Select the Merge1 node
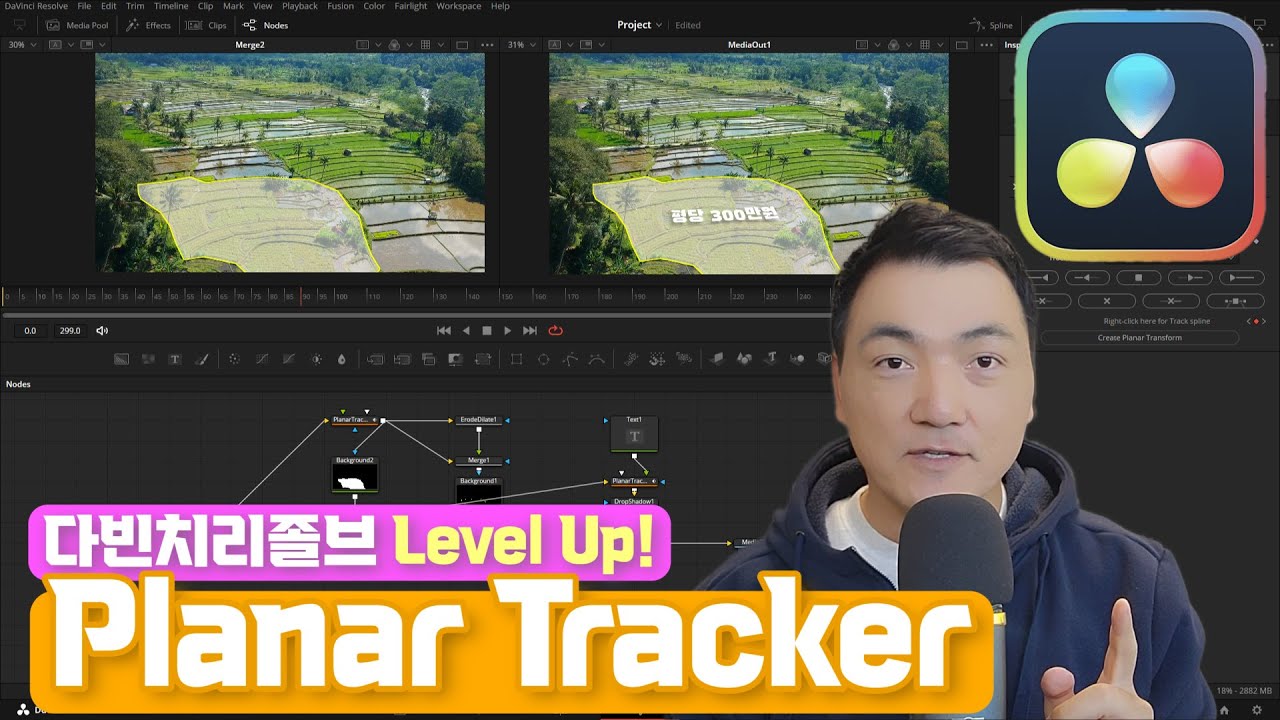Image resolution: width=1280 pixels, height=720 pixels. click(479, 461)
